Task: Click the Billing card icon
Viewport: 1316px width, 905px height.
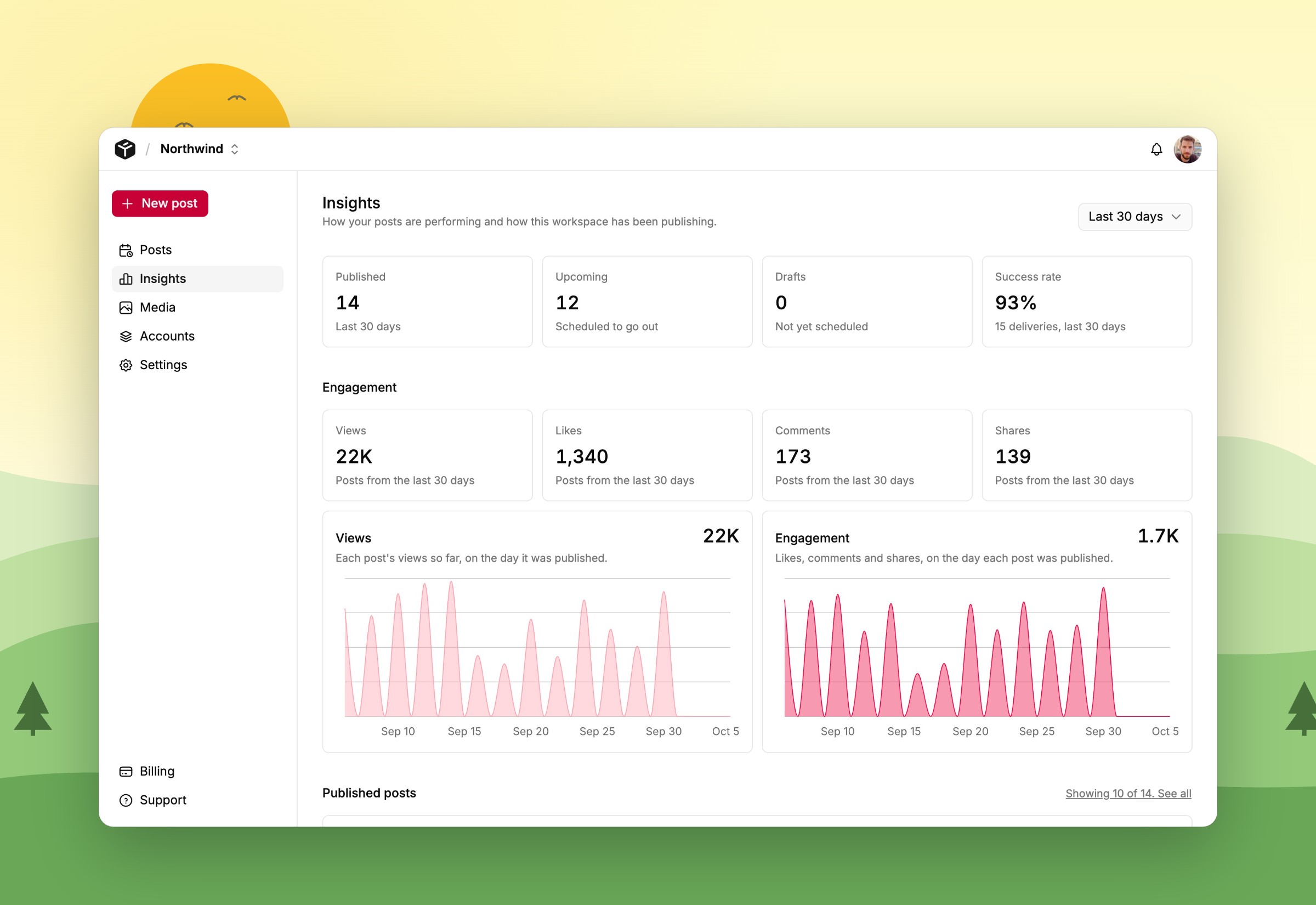Action: (x=126, y=771)
